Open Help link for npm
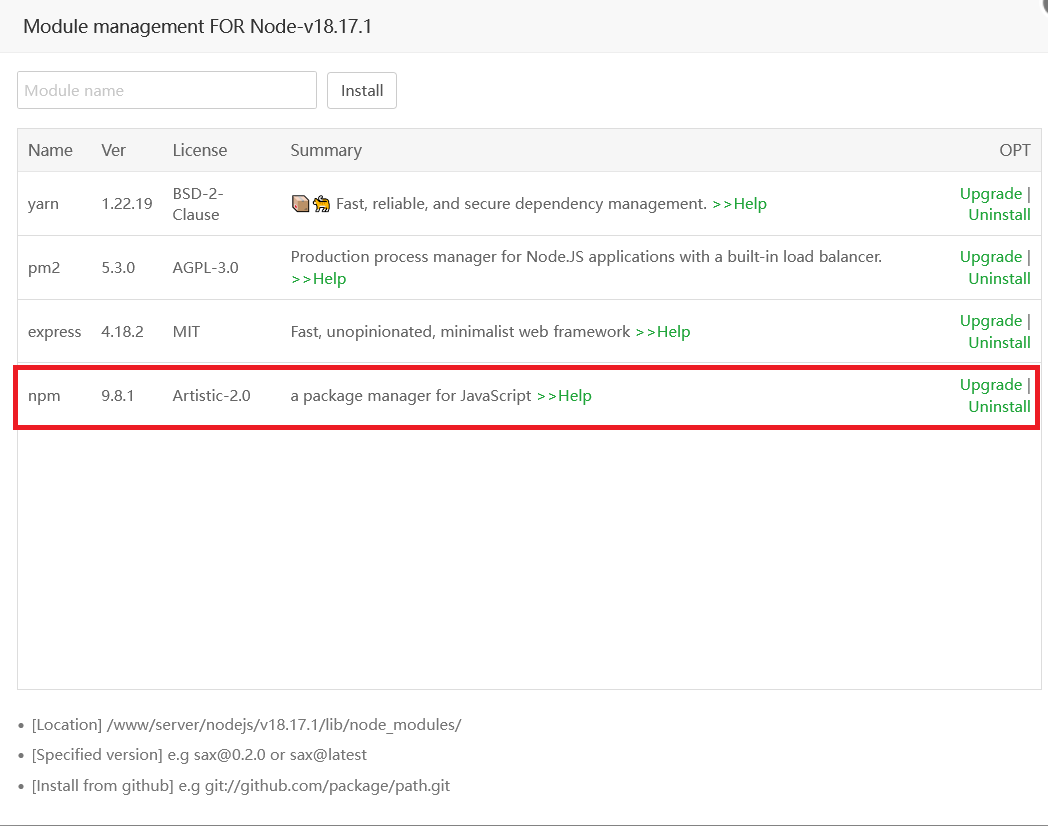The height and width of the screenshot is (826, 1048). [564, 396]
